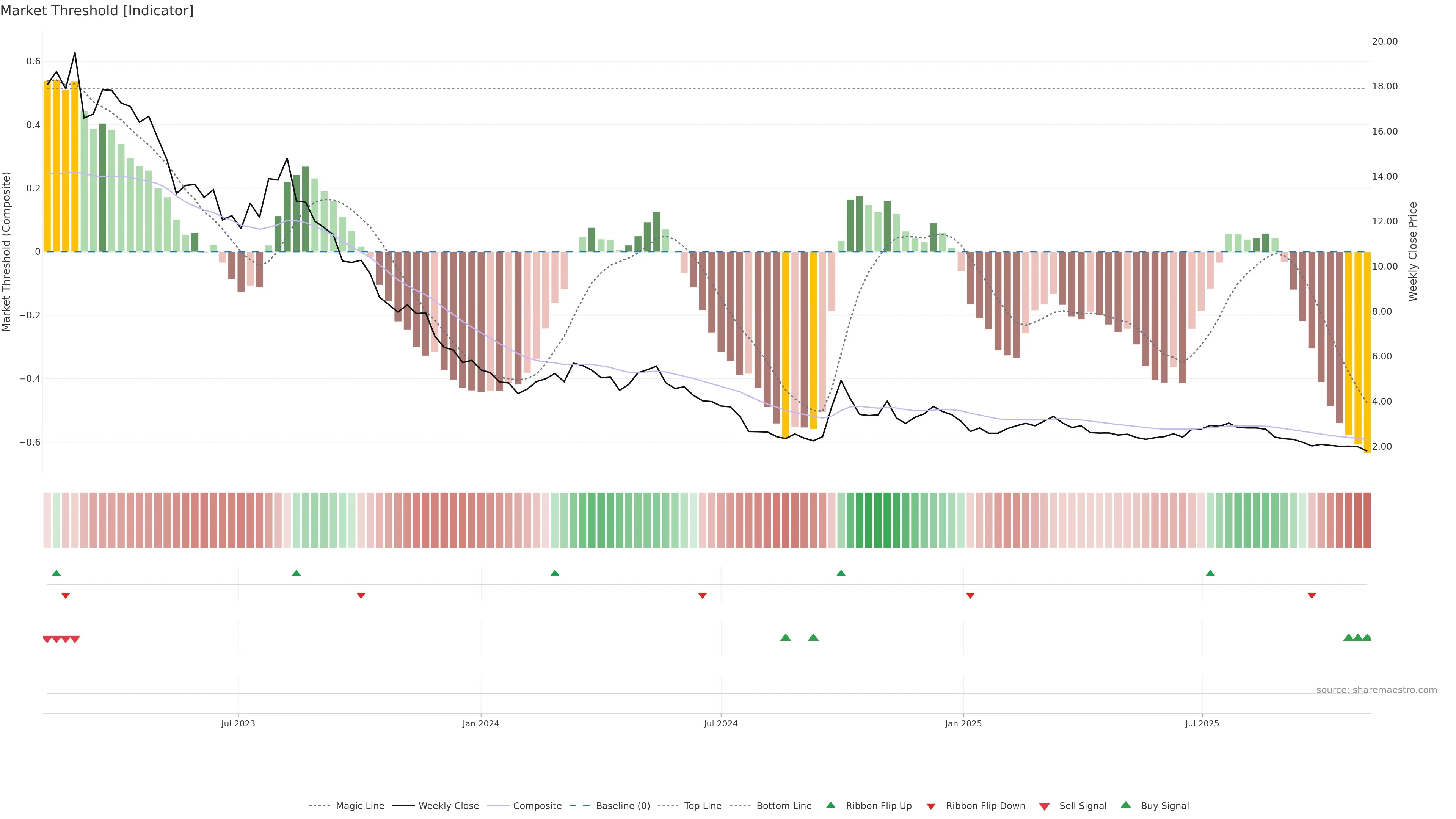Click the red flip down marker just before Jul 2024
Screen dimensions: 1456x819
pos(702,596)
